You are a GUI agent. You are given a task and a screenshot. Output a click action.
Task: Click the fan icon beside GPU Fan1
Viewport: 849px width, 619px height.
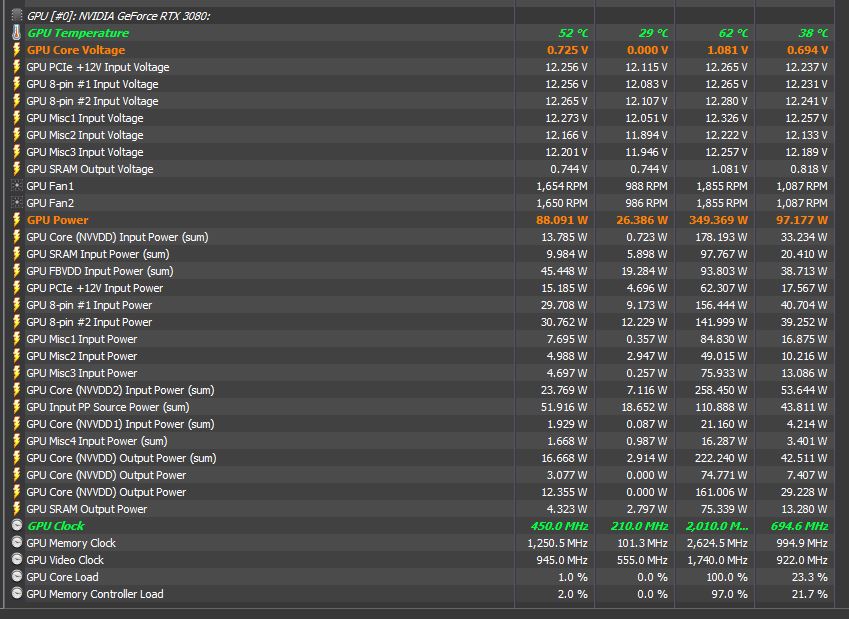click(17, 186)
